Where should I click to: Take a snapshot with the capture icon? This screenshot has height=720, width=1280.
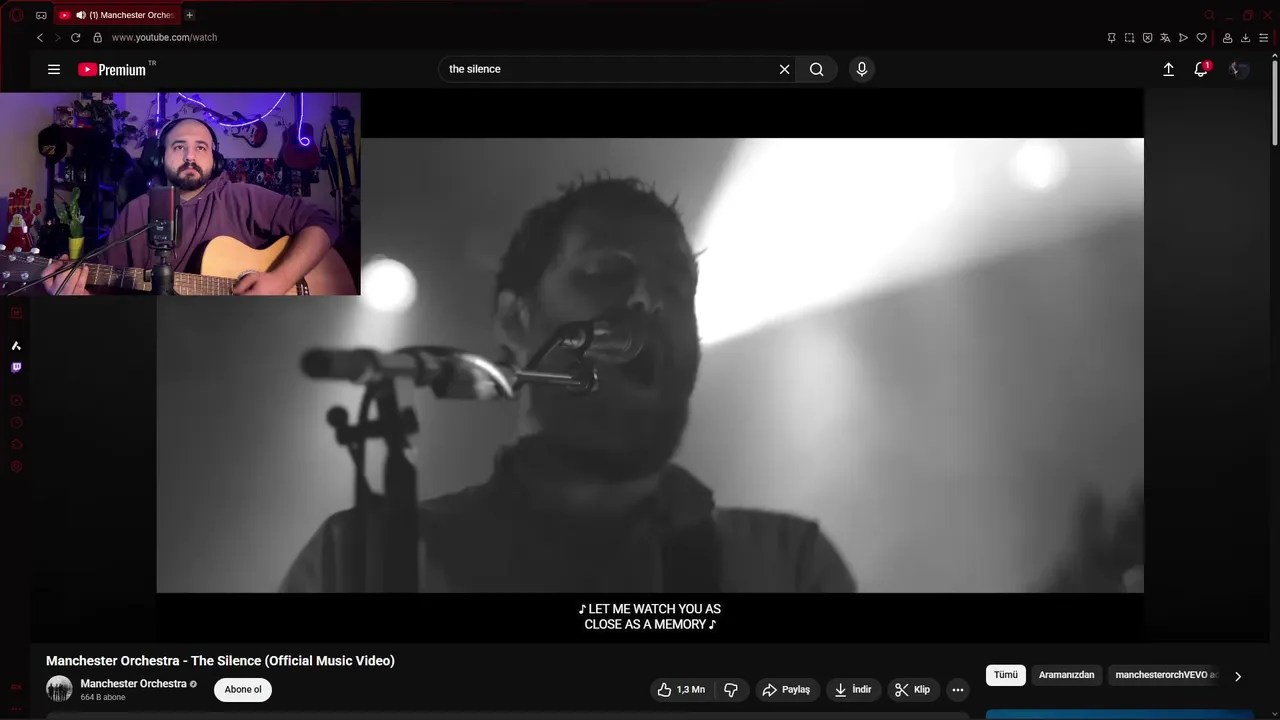click(1129, 37)
